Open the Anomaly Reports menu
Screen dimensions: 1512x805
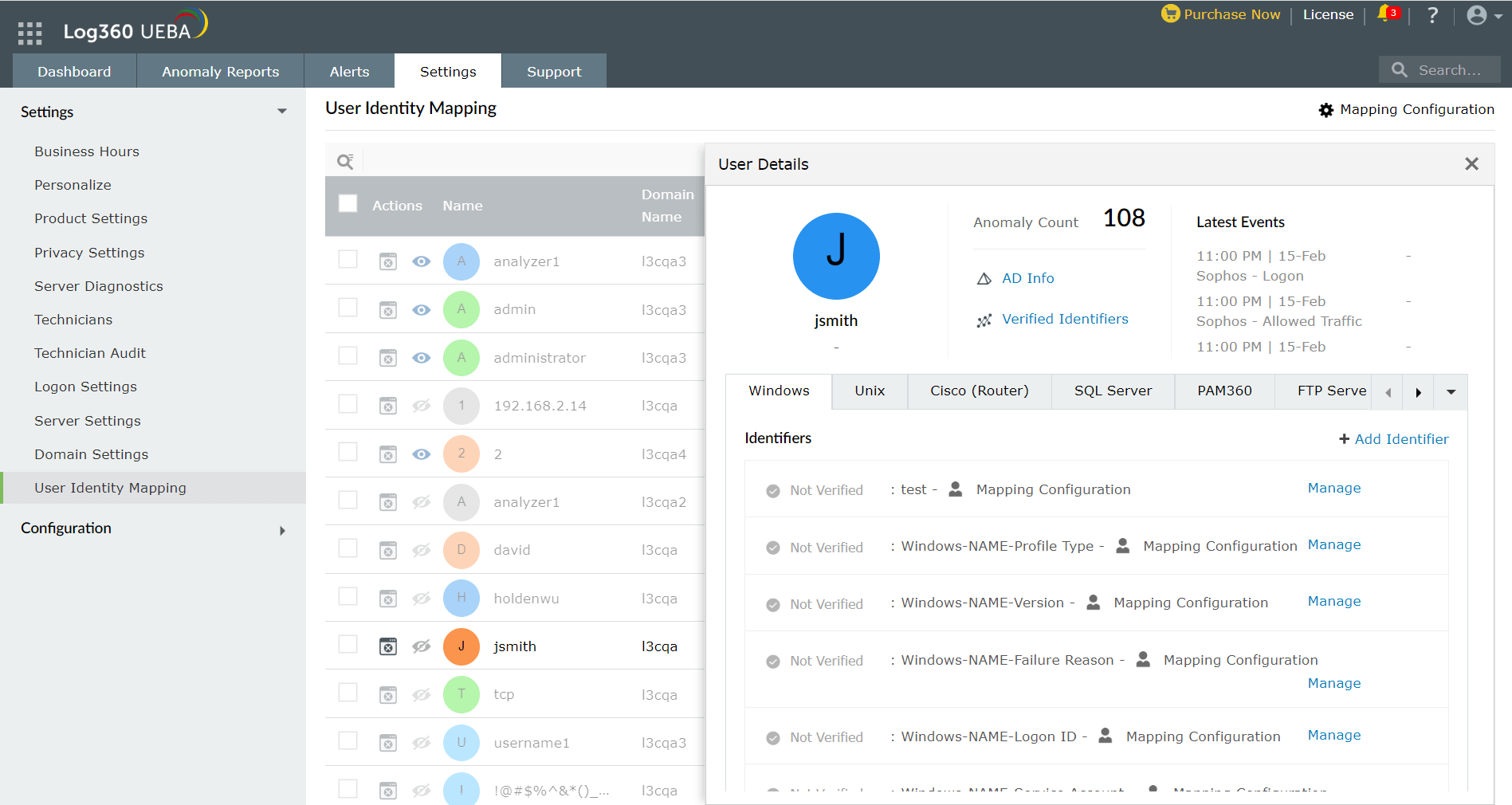tap(220, 71)
